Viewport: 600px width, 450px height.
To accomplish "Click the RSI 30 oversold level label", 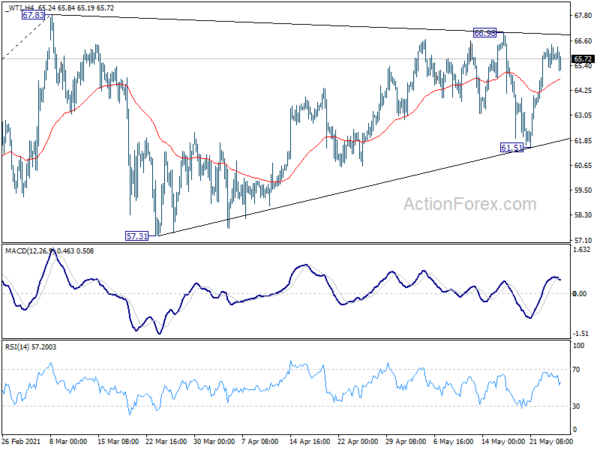I will coord(577,406).
